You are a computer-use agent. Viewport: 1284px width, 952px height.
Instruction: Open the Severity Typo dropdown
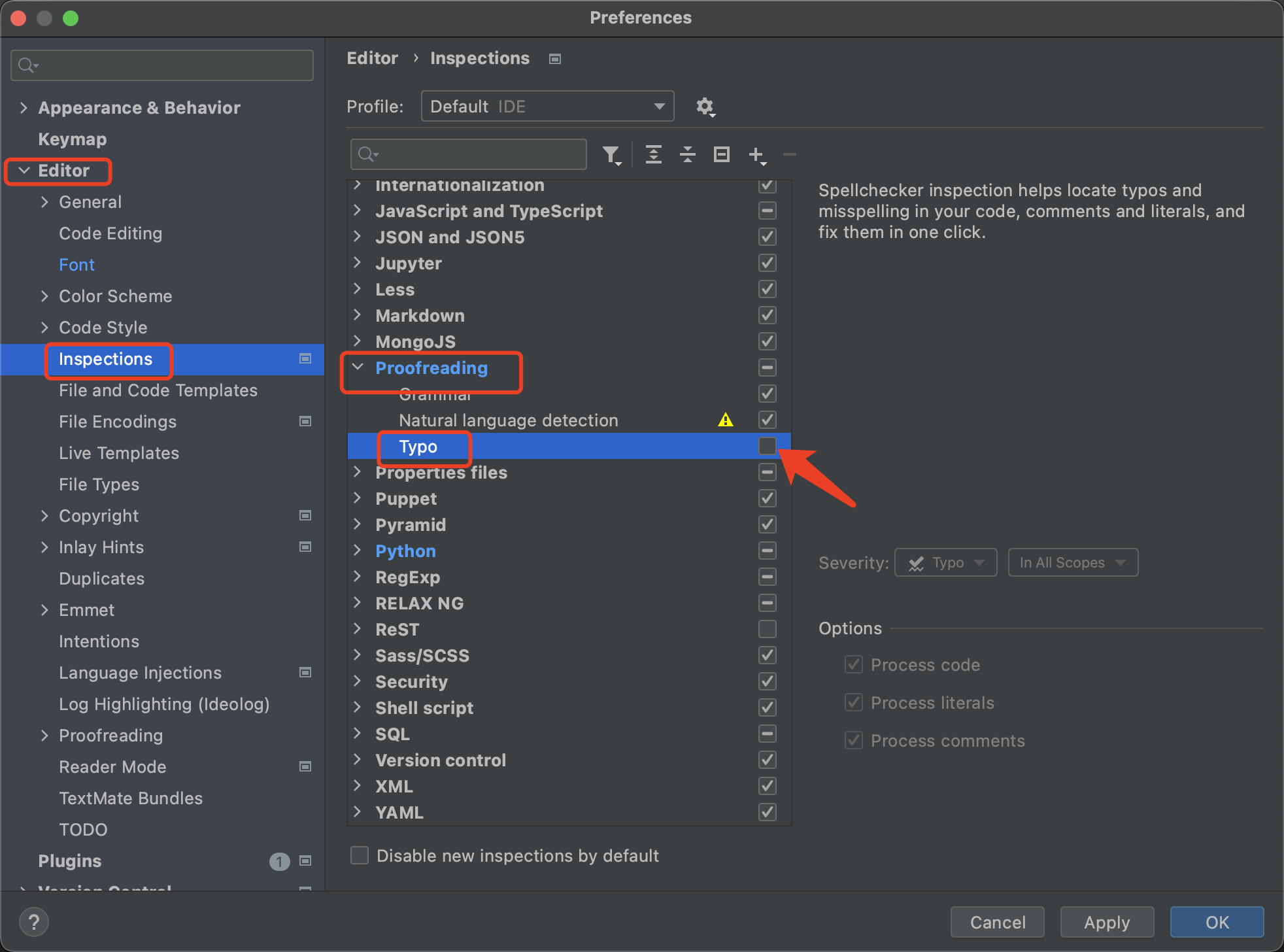[x=945, y=562]
